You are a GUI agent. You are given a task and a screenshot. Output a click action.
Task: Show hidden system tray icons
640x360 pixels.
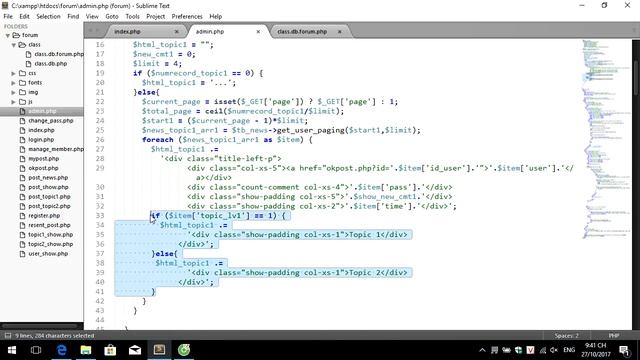click(482, 350)
